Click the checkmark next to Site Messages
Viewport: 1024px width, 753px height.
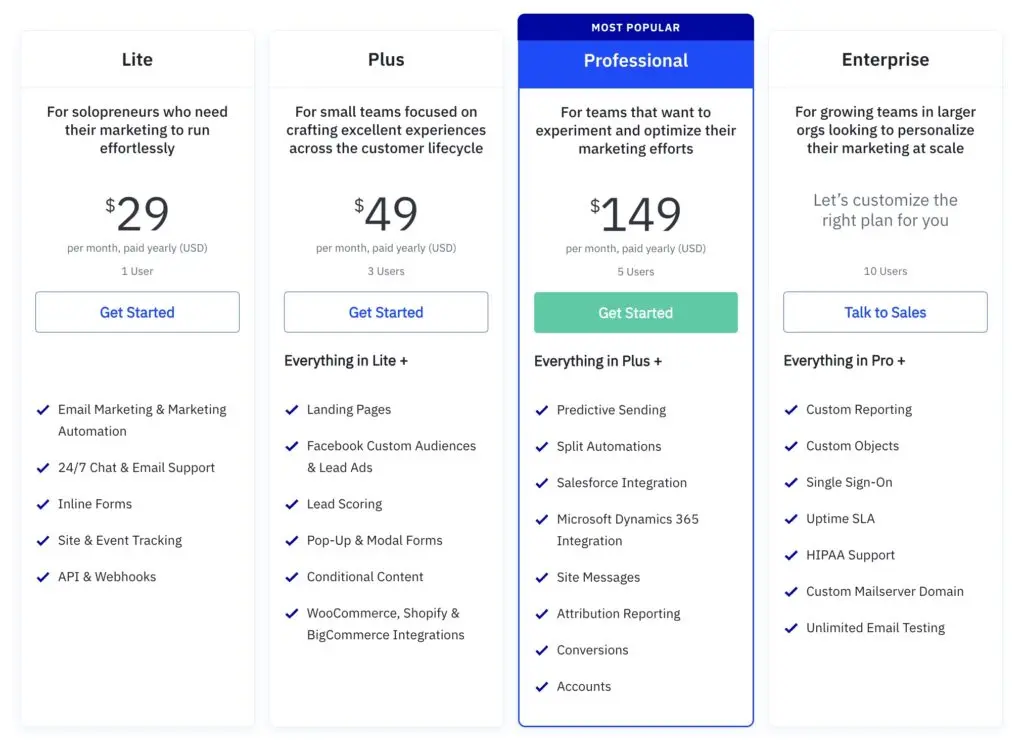pos(541,577)
